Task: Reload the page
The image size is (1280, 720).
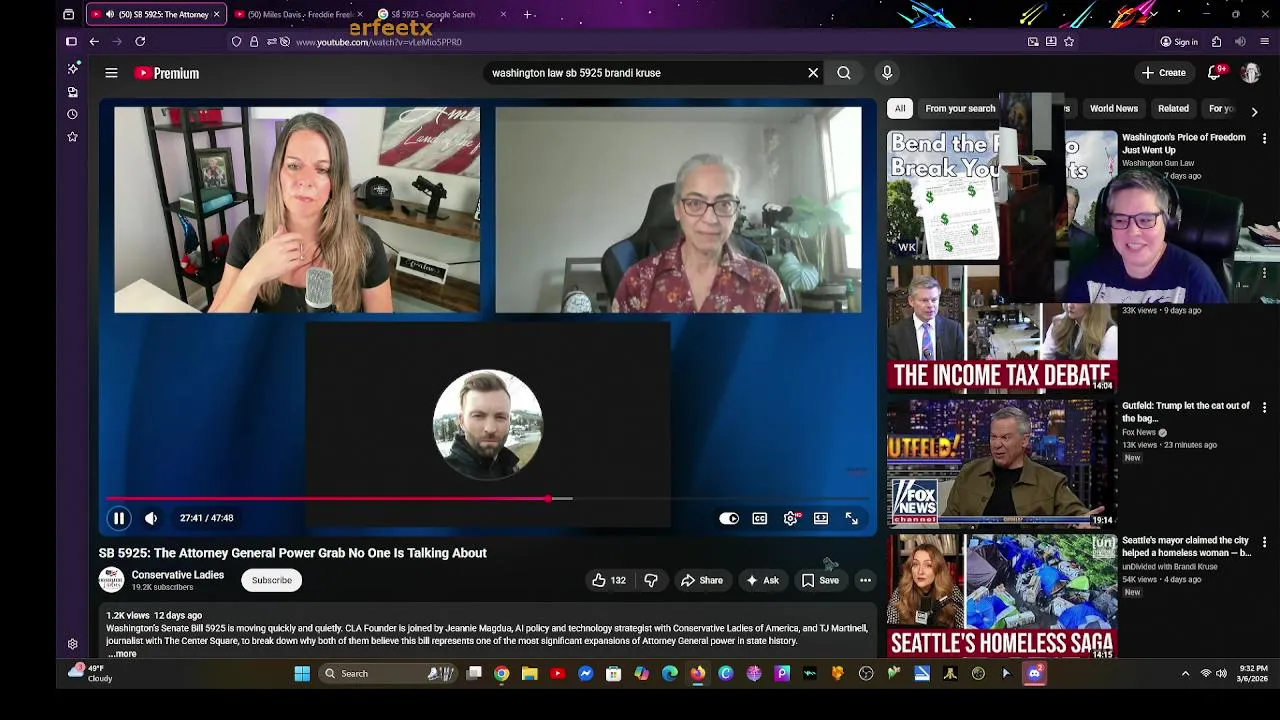Action: tap(140, 42)
